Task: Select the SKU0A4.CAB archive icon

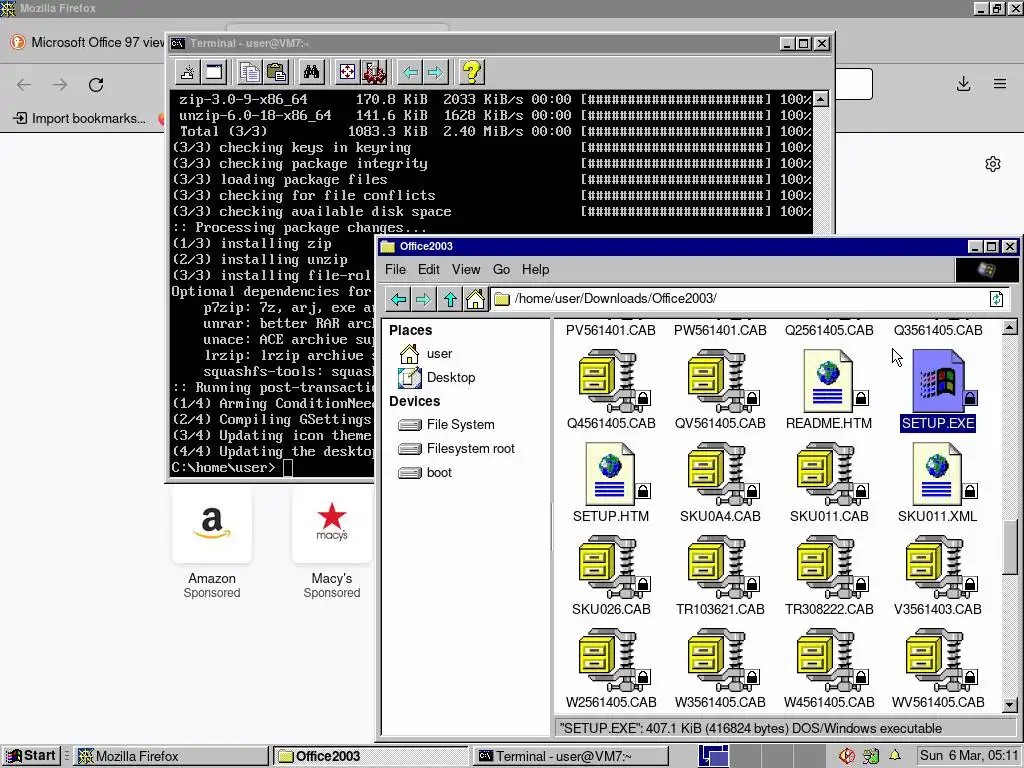Action: tap(721, 474)
